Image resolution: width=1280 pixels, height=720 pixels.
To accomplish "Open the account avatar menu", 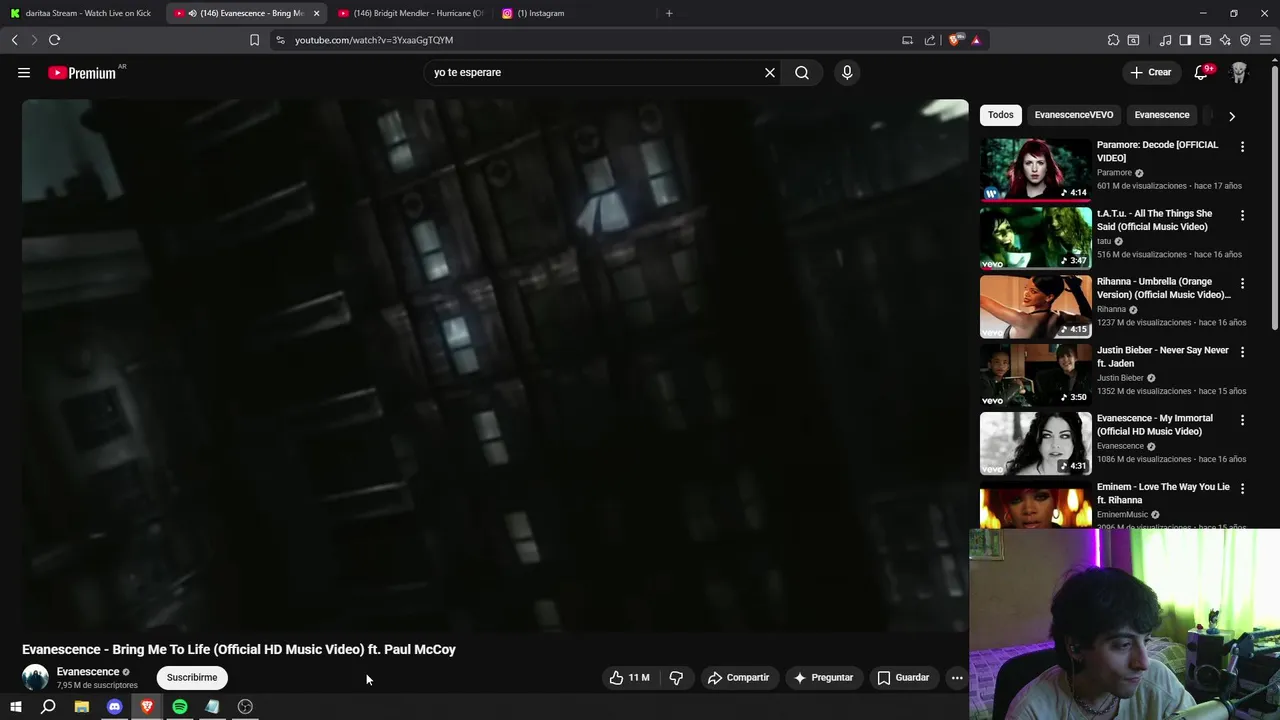I will (1239, 72).
